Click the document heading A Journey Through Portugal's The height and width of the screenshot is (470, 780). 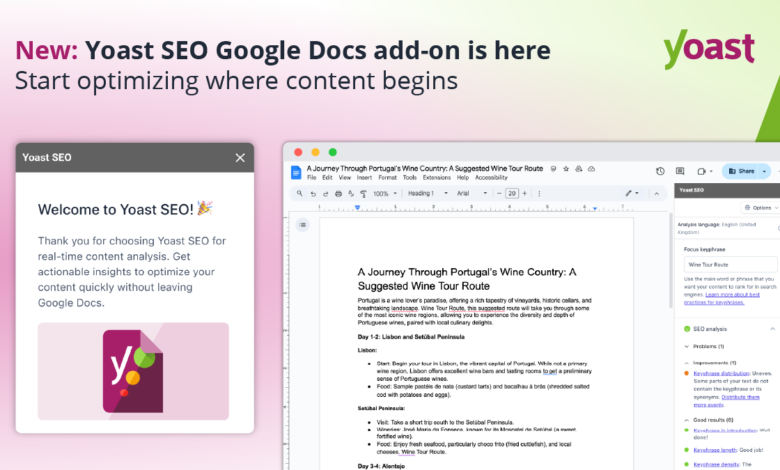pyautogui.click(x=467, y=279)
